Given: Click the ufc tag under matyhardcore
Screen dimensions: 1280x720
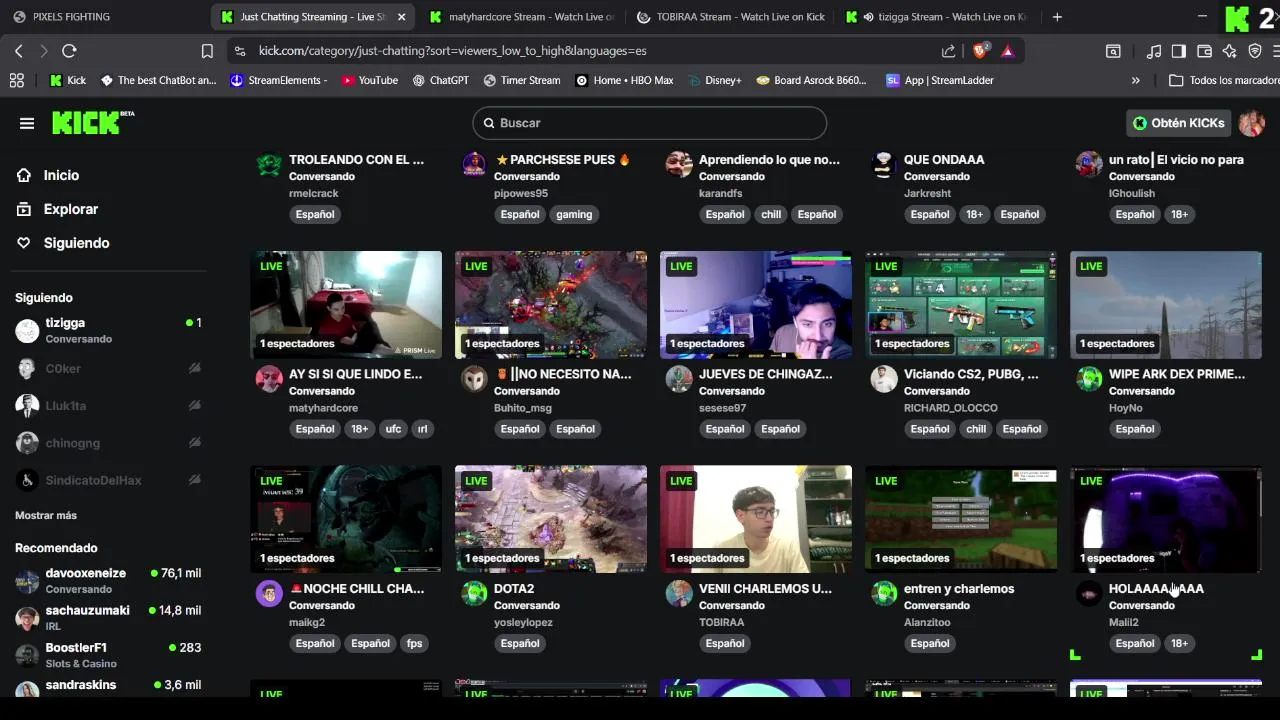Looking at the screenshot, I should pyautogui.click(x=393, y=429).
